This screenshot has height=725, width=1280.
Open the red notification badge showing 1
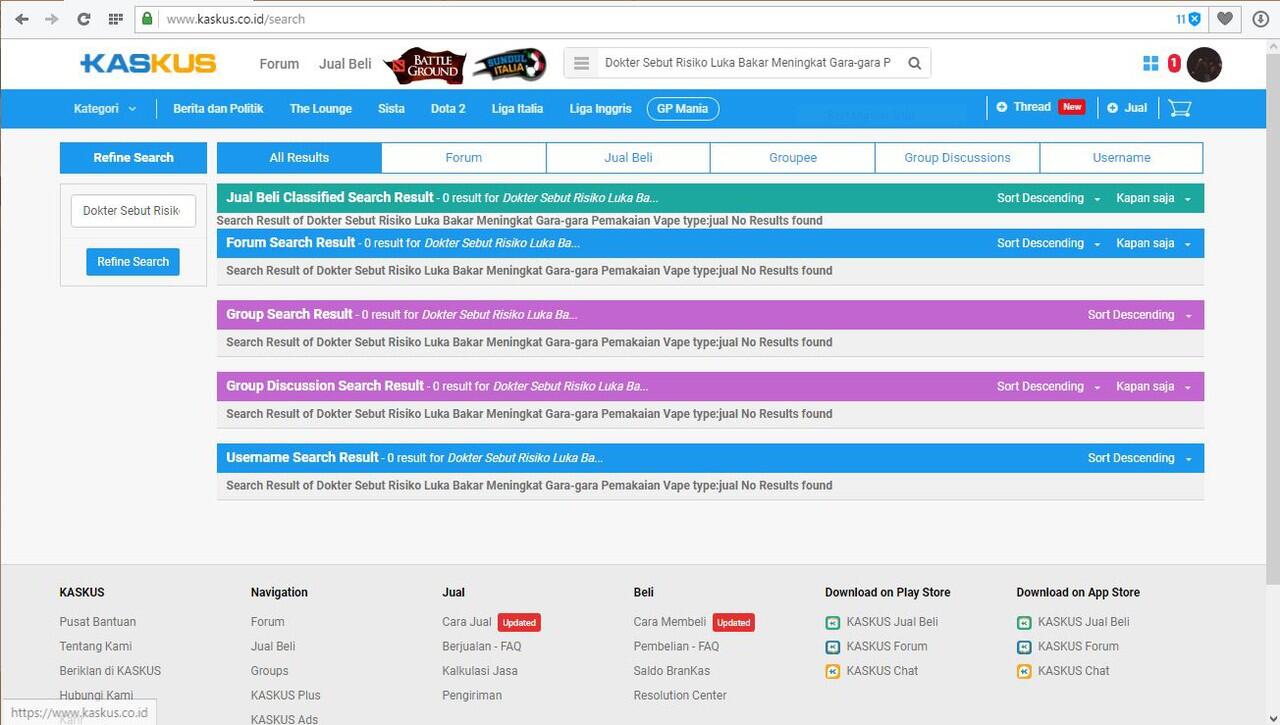click(1174, 63)
